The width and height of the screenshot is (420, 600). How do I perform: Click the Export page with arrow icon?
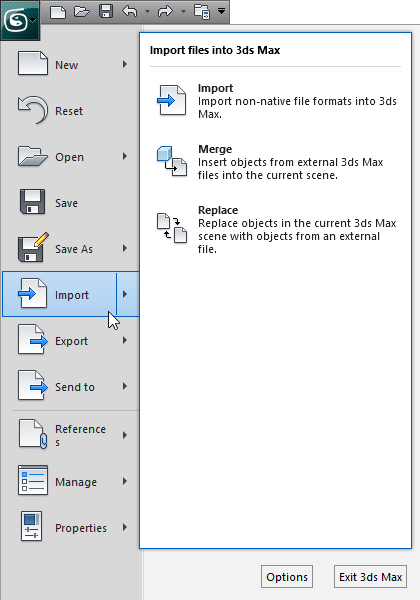click(33, 339)
